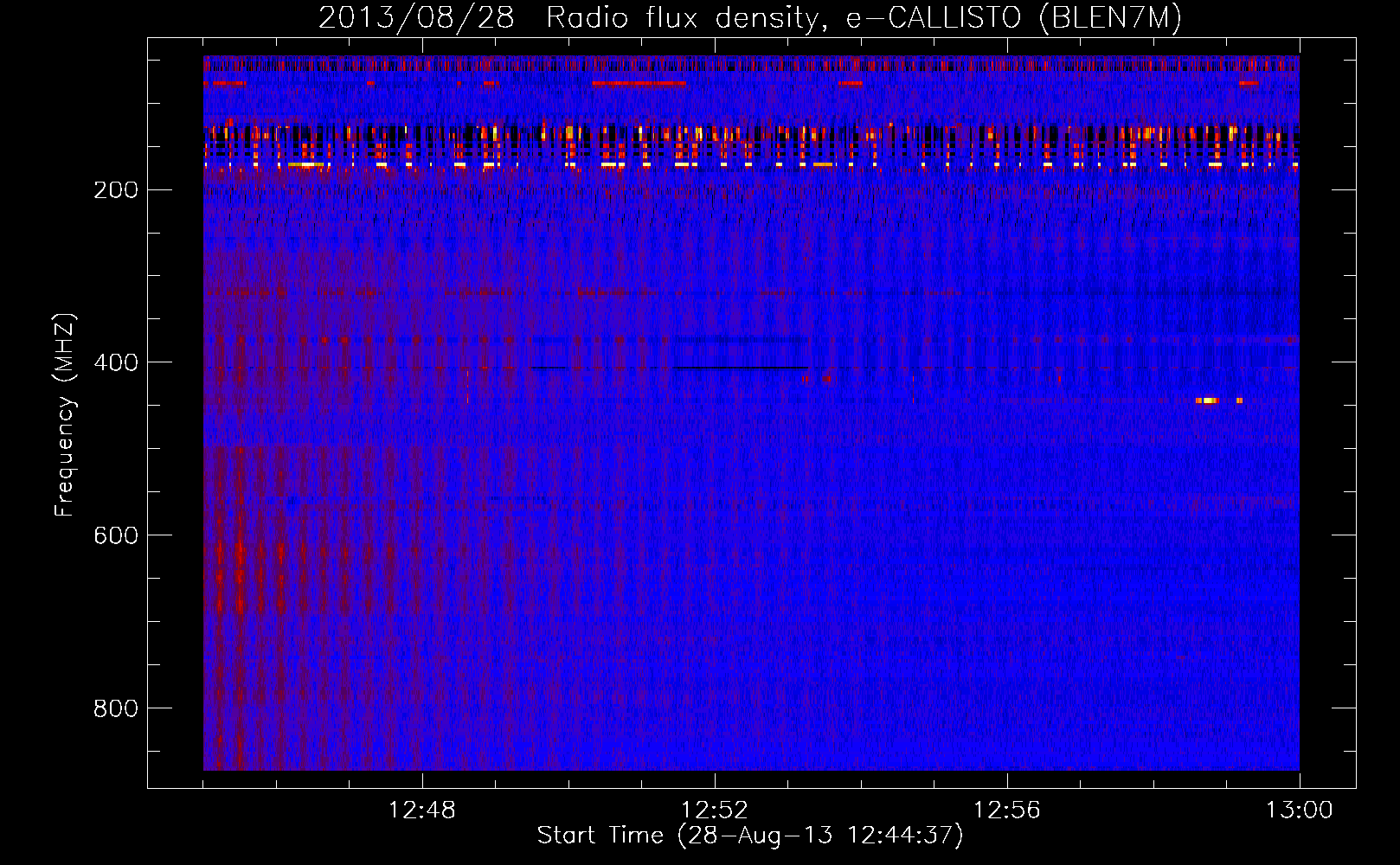Image resolution: width=1400 pixels, height=865 pixels.
Task: Click the 'Start Time (28-Aug-13 12:44:37)' label
Action: (750, 836)
